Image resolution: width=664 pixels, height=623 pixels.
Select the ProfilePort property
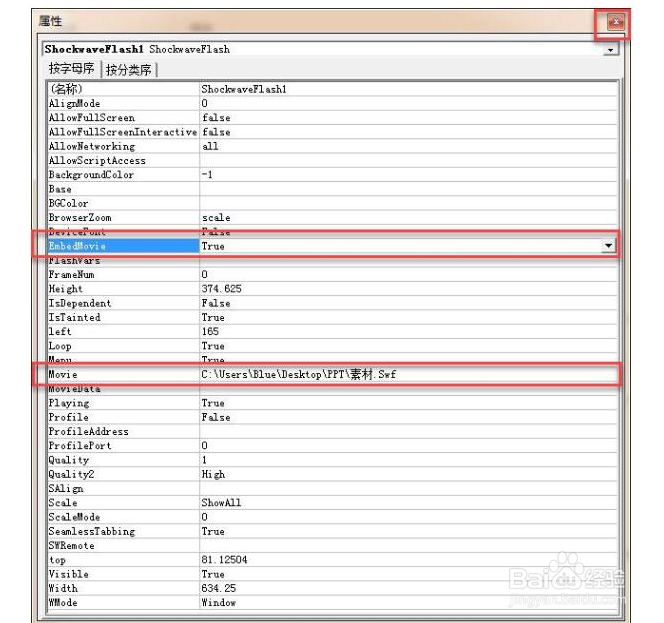point(80,446)
